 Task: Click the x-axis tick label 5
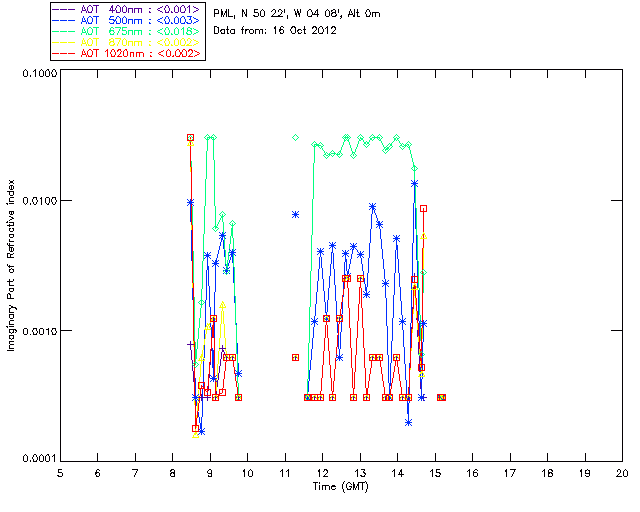coord(60,473)
